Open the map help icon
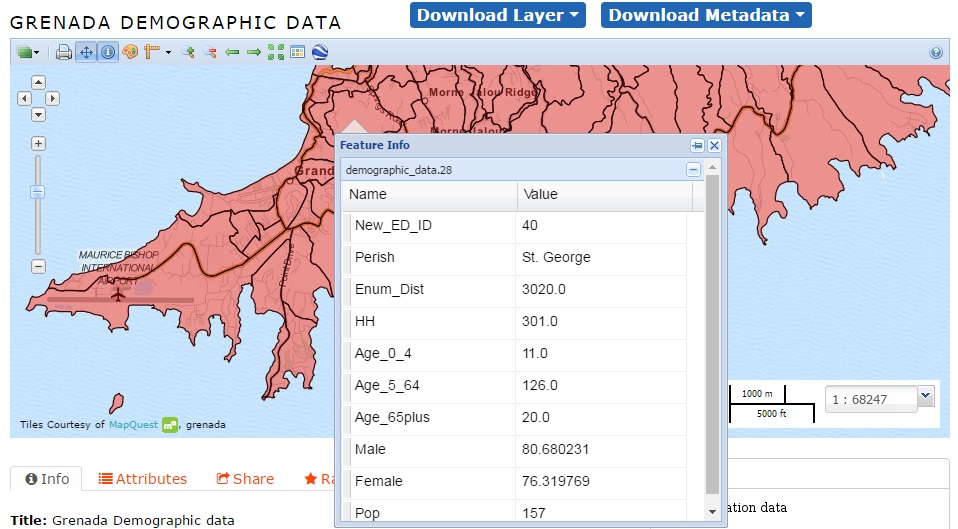Image resolution: width=958 pixels, height=529 pixels. [x=936, y=53]
